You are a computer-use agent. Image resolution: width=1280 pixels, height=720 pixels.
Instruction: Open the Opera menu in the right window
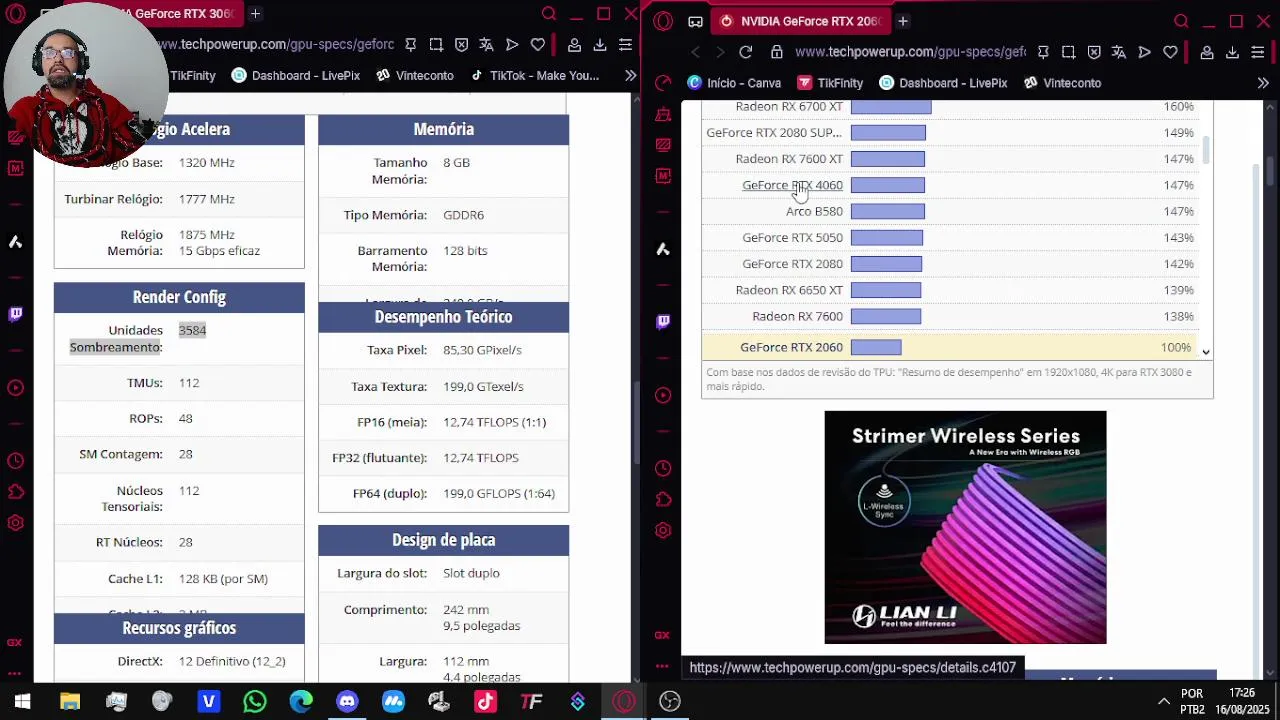click(663, 21)
